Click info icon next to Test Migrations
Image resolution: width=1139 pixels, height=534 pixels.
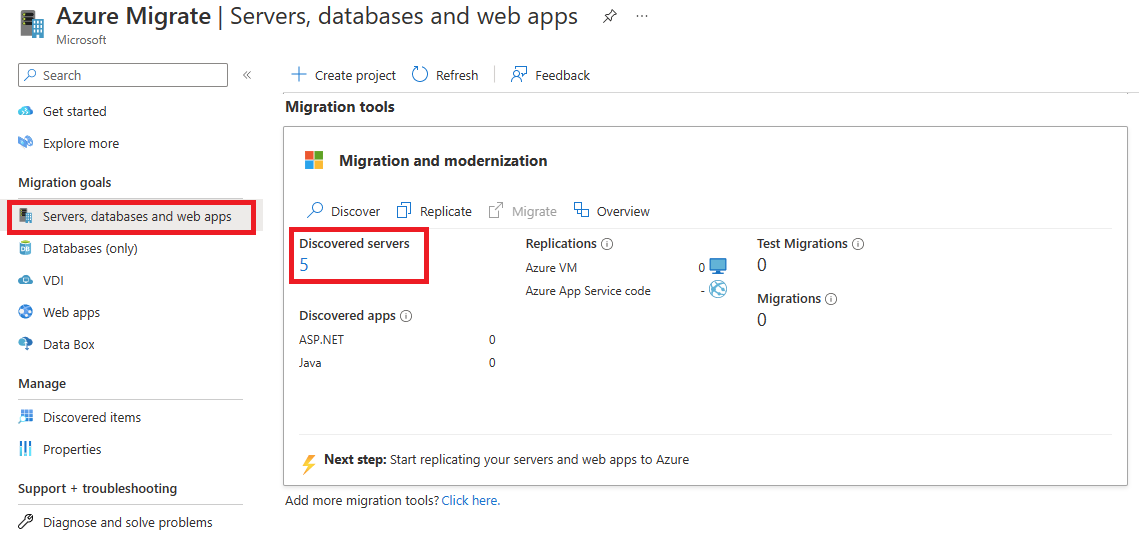pyautogui.click(x=858, y=244)
